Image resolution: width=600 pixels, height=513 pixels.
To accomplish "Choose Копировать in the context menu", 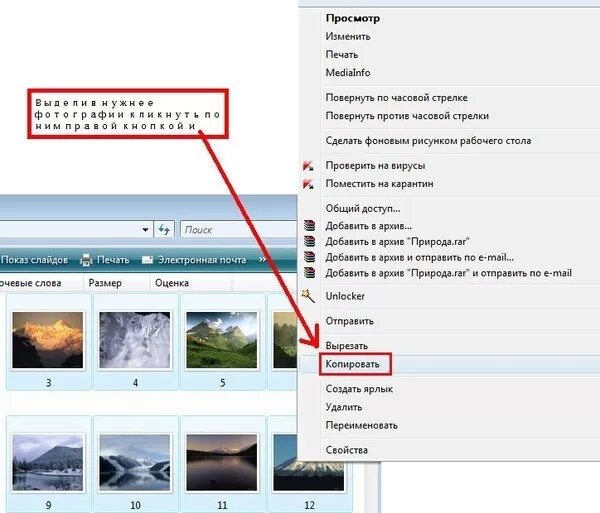I will click(x=352, y=364).
